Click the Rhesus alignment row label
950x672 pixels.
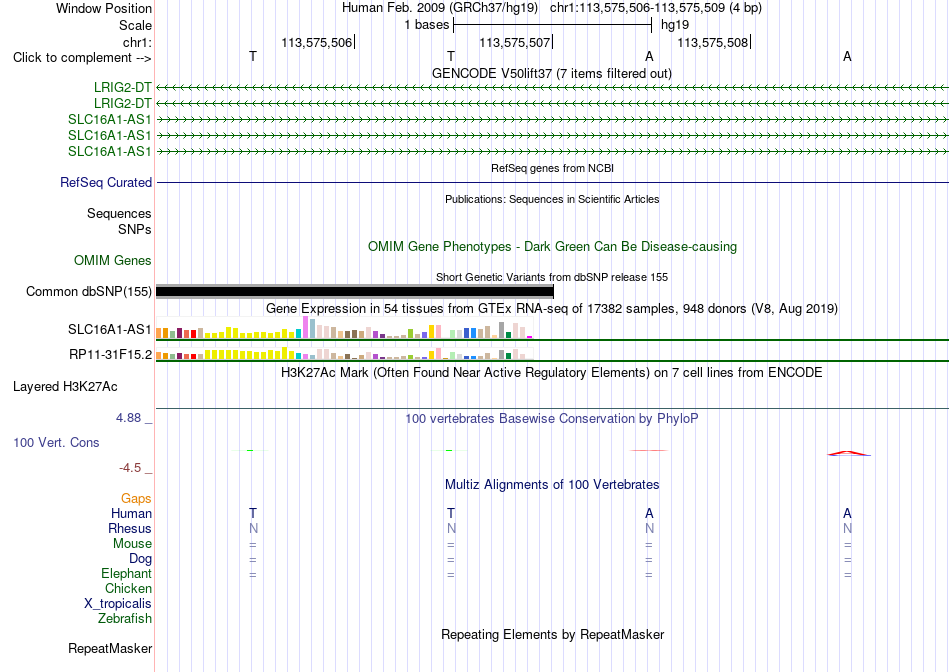[x=130, y=528]
